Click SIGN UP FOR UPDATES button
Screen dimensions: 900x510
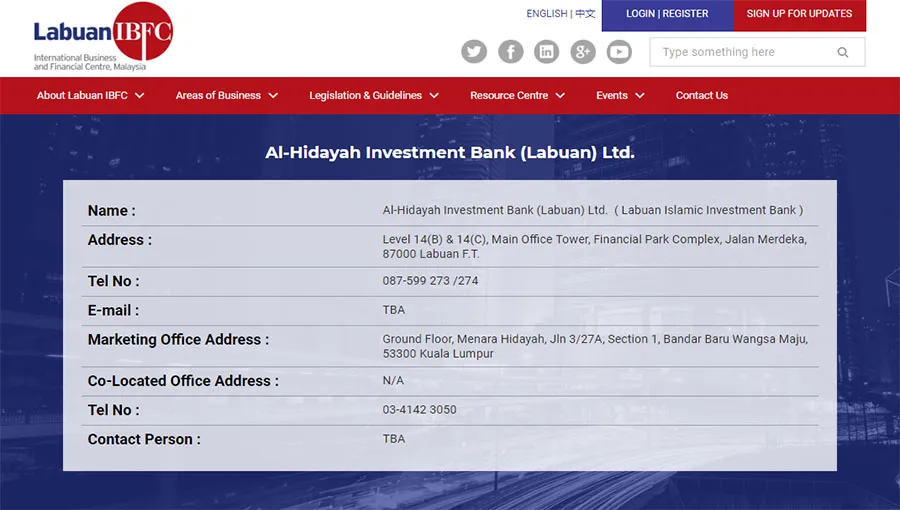point(800,15)
